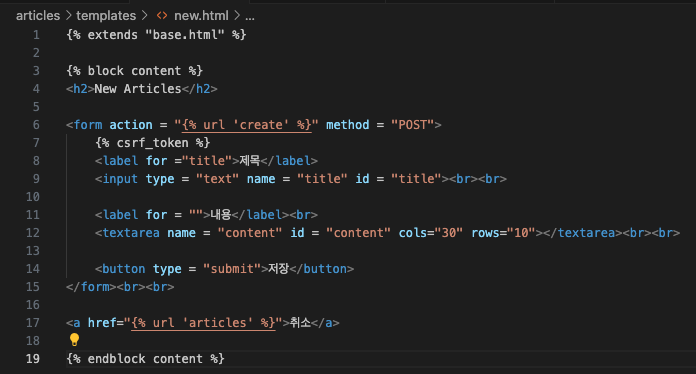Click the '{% csrf_token %}' tag
Viewport: 696px width, 374px height.
pyautogui.click(x=152, y=142)
